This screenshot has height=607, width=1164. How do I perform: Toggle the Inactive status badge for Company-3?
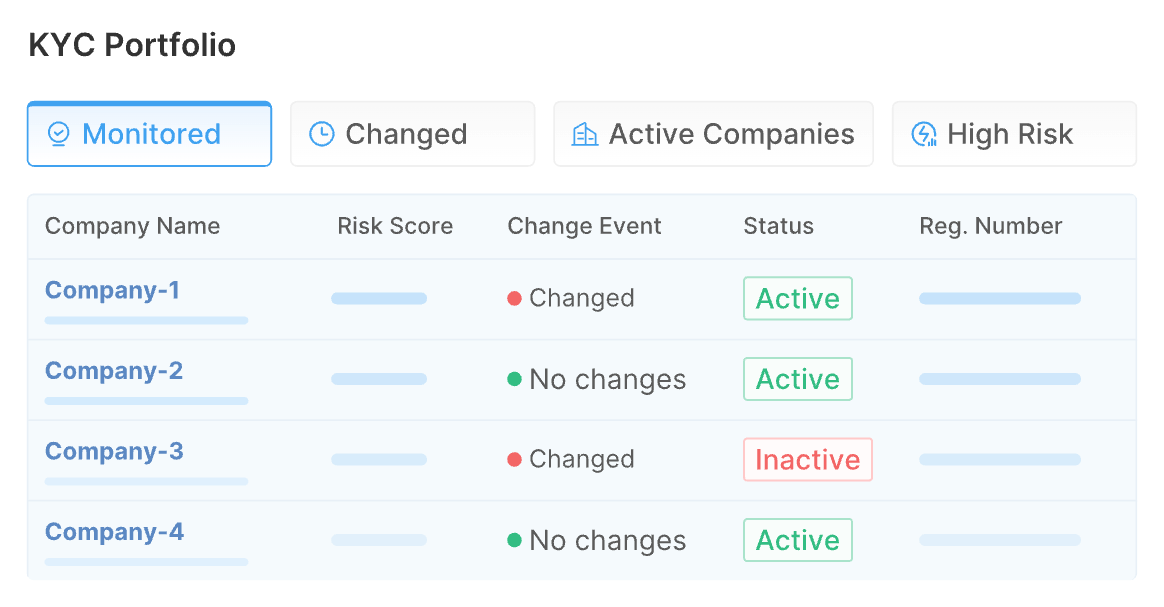807,459
